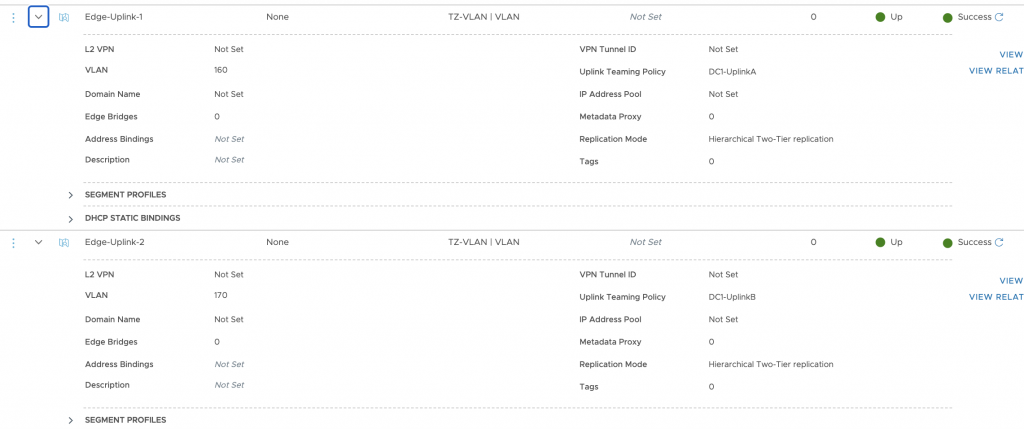Click the VIEW link for Edge-Uplink-2
The image size is (1024, 429).
(x=1011, y=281)
